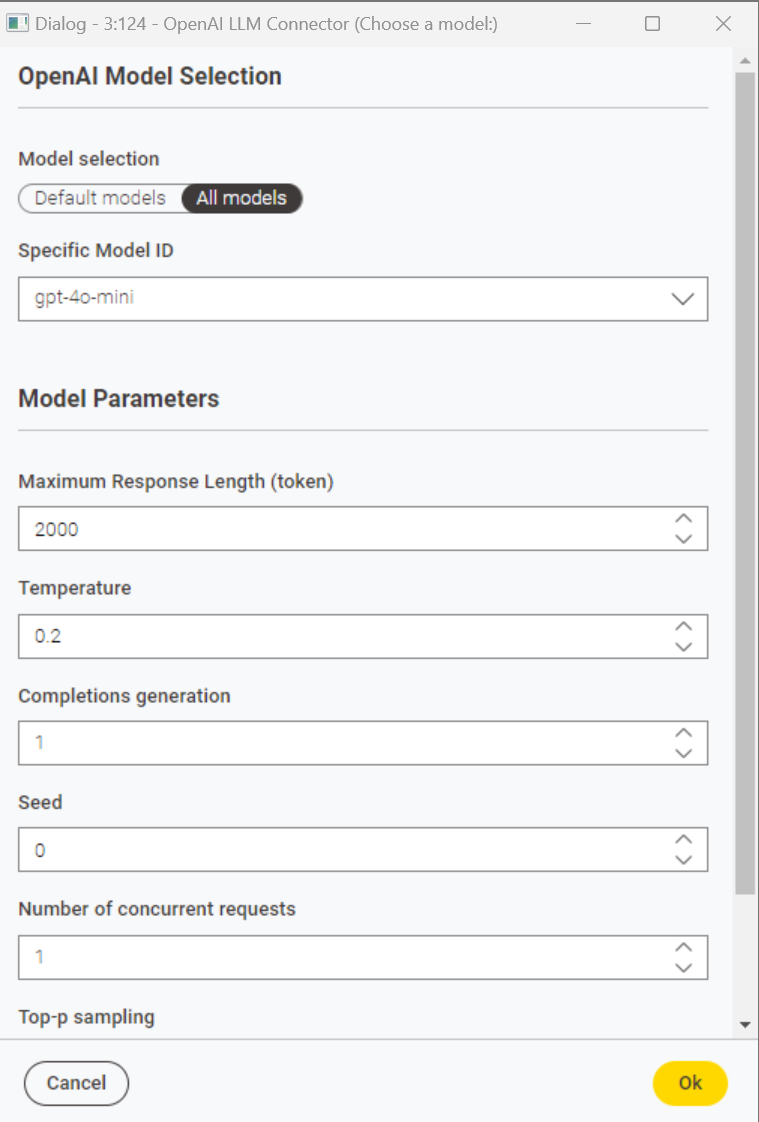Switch to Default models option

tap(100, 198)
